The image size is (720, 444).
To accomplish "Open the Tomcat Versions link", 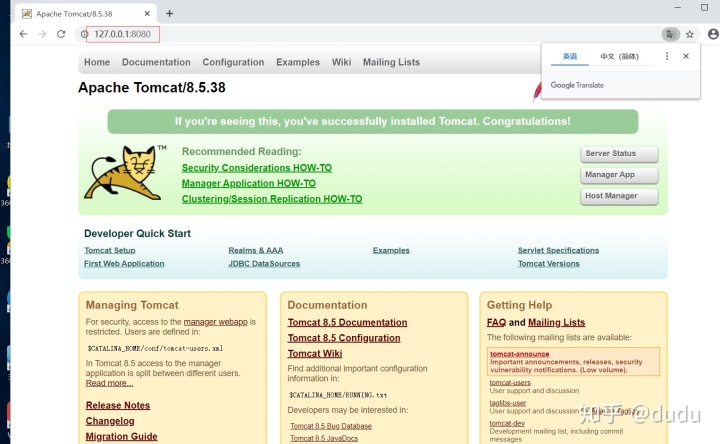I will tap(549, 264).
